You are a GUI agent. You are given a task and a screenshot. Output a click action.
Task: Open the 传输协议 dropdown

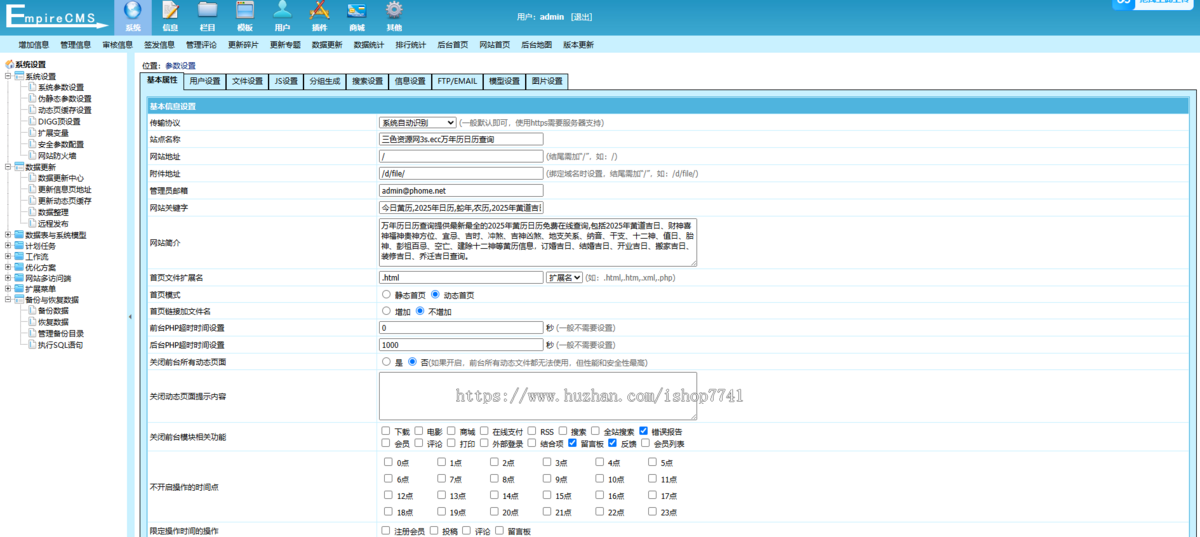click(x=417, y=122)
